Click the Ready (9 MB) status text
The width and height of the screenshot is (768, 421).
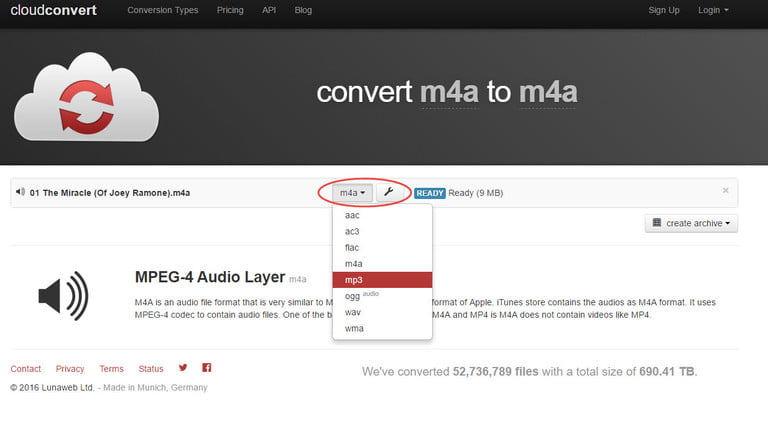[476, 193]
